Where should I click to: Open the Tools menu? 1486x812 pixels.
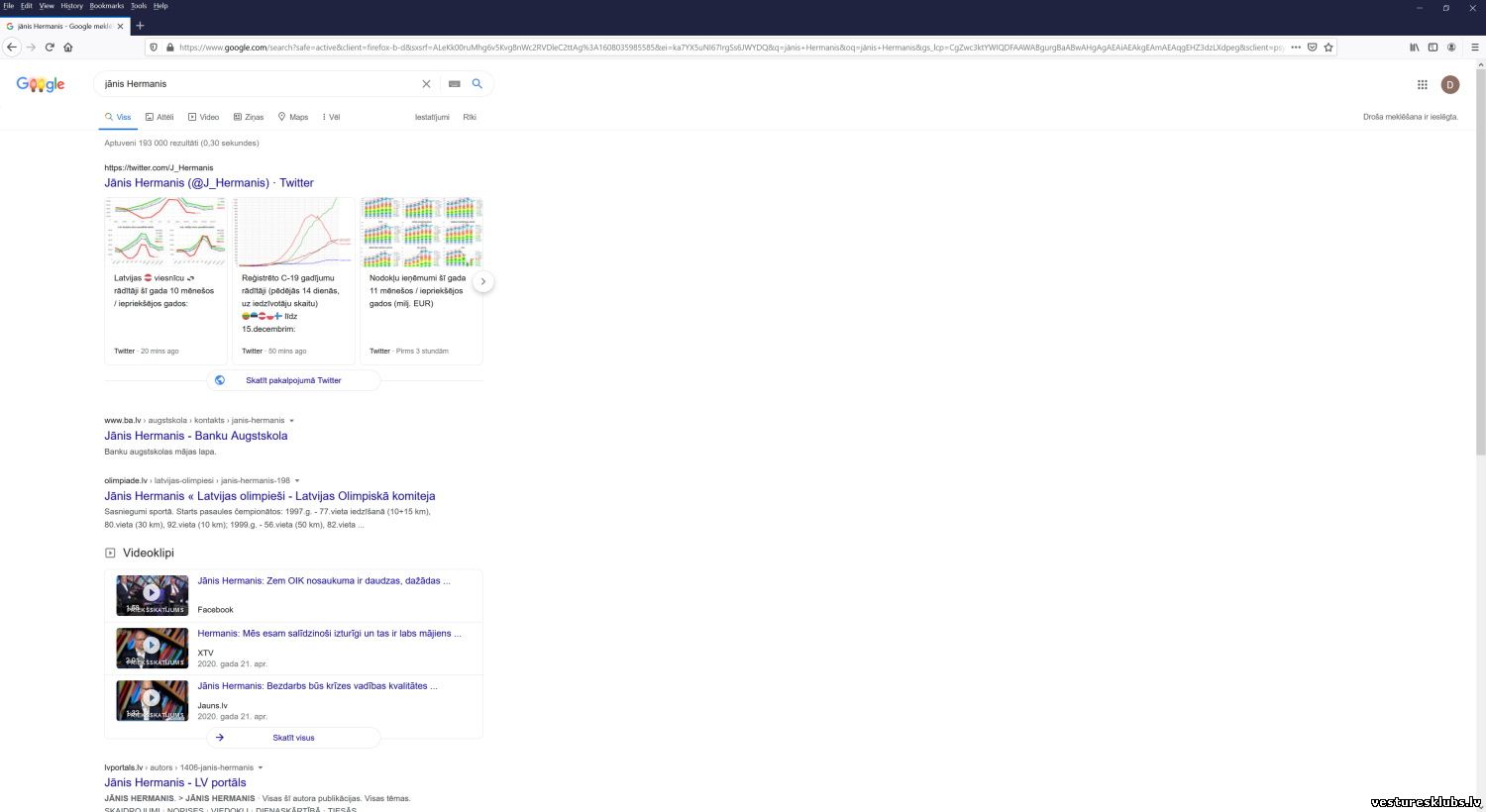pyautogui.click(x=139, y=6)
